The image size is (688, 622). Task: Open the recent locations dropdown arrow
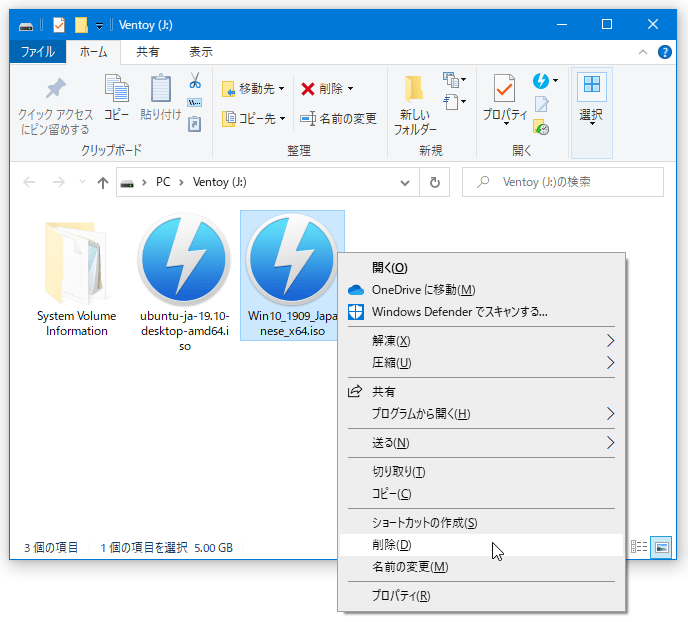pyautogui.click(x=82, y=182)
